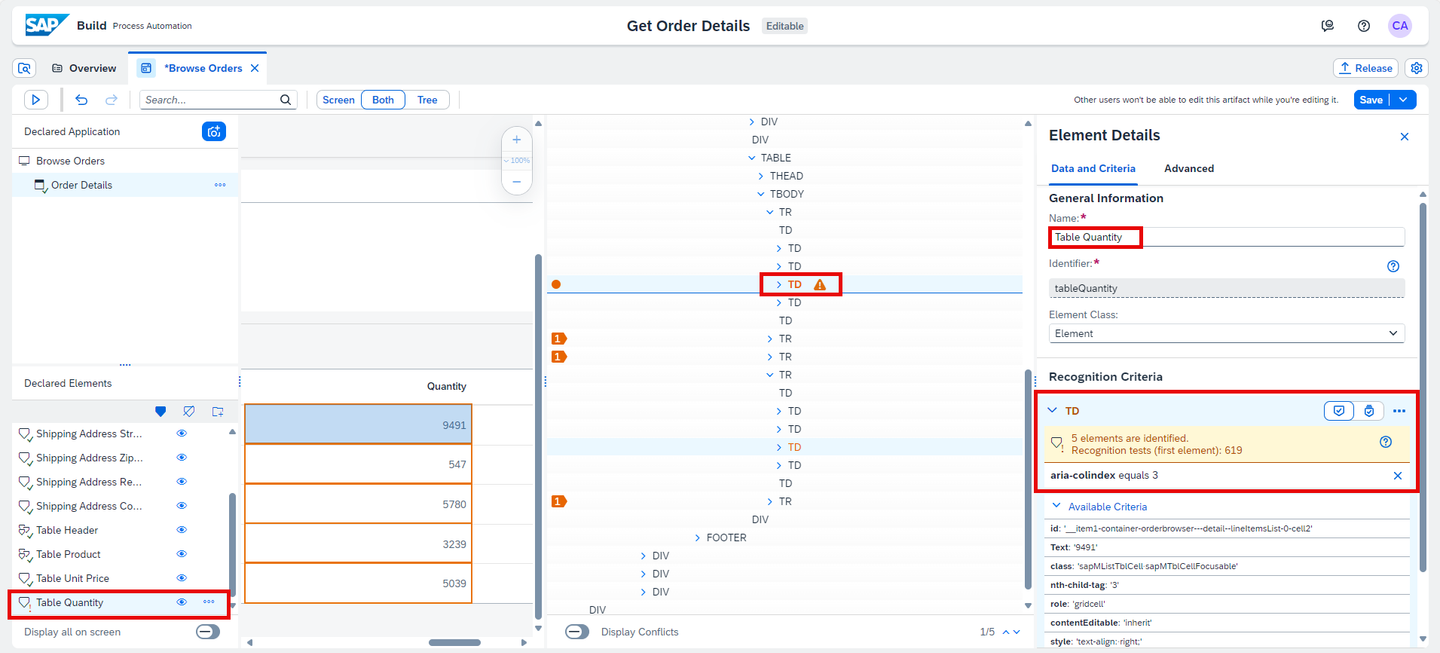Select the 9491 quantity cell in preview
This screenshot has height=653, width=1440.
pos(358,424)
